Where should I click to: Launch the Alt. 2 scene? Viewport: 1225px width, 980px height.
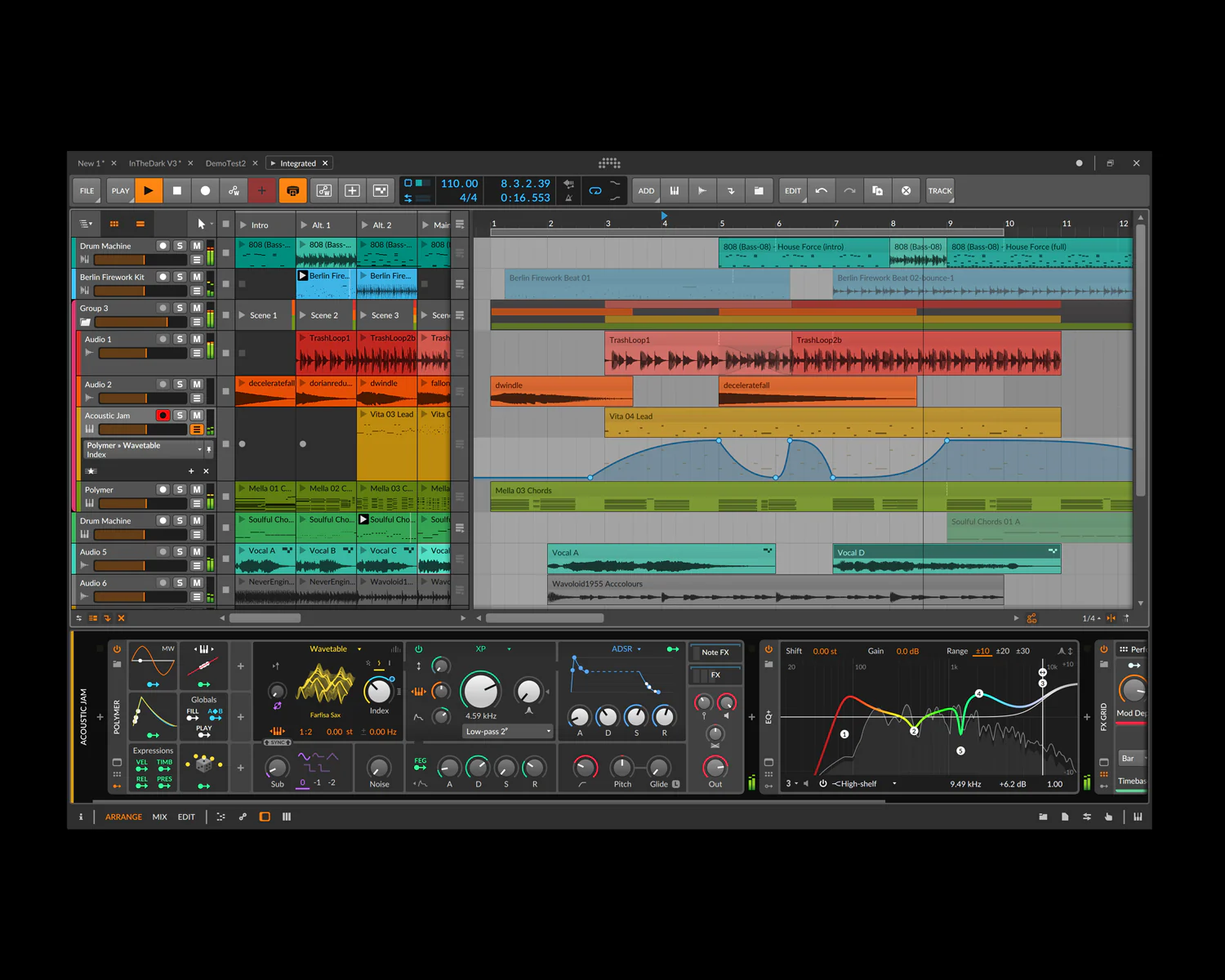(364, 225)
